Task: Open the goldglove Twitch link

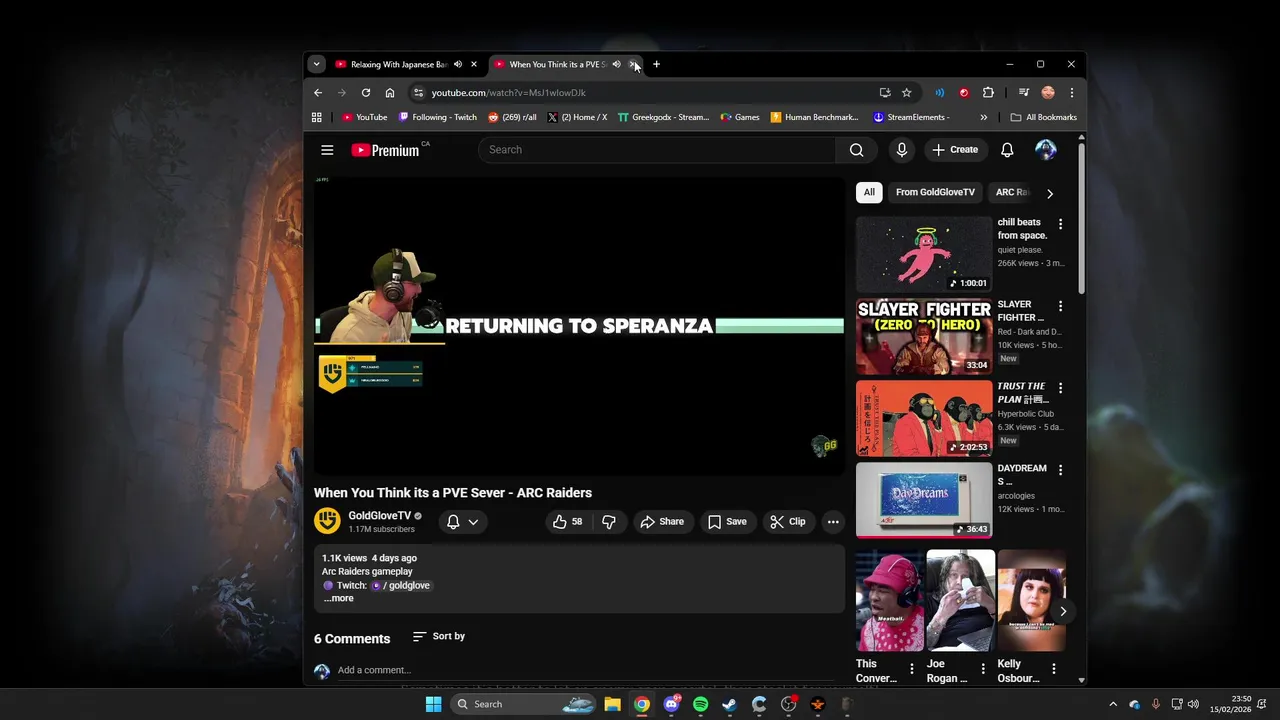Action: [401, 585]
